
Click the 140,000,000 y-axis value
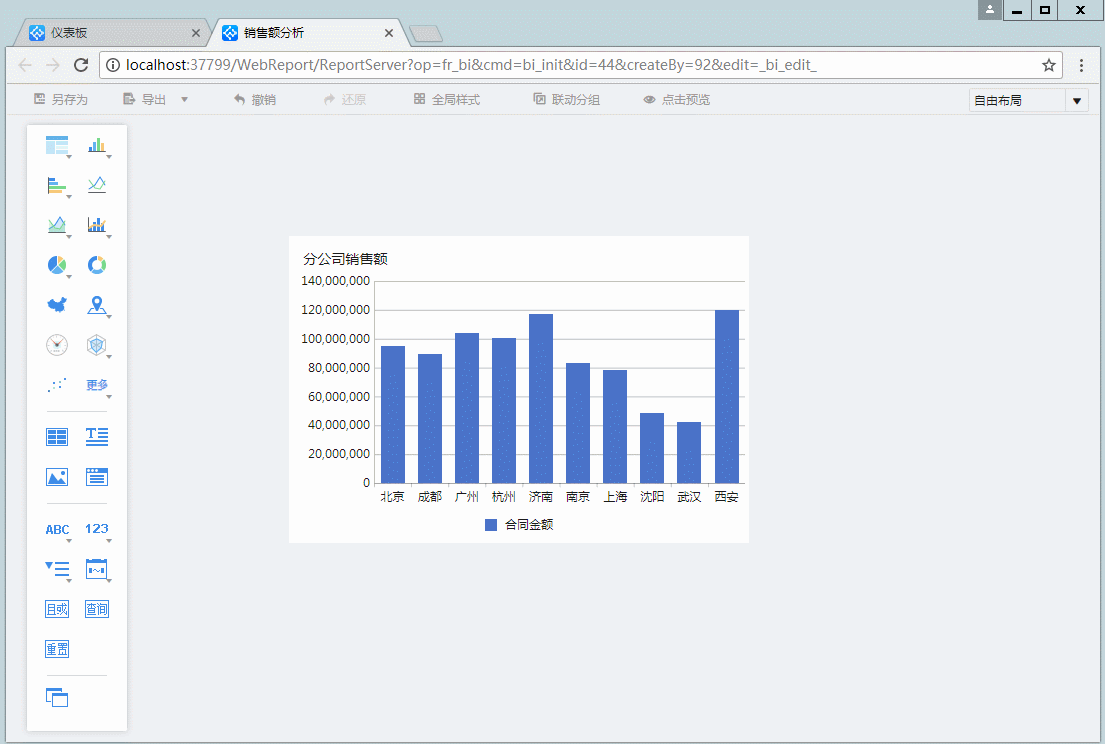(x=335, y=280)
